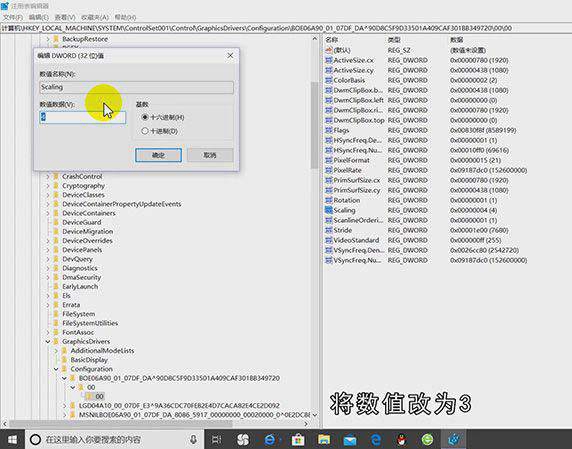
Task: Click tree pane scroll-right arrow
Action: [306, 424]
